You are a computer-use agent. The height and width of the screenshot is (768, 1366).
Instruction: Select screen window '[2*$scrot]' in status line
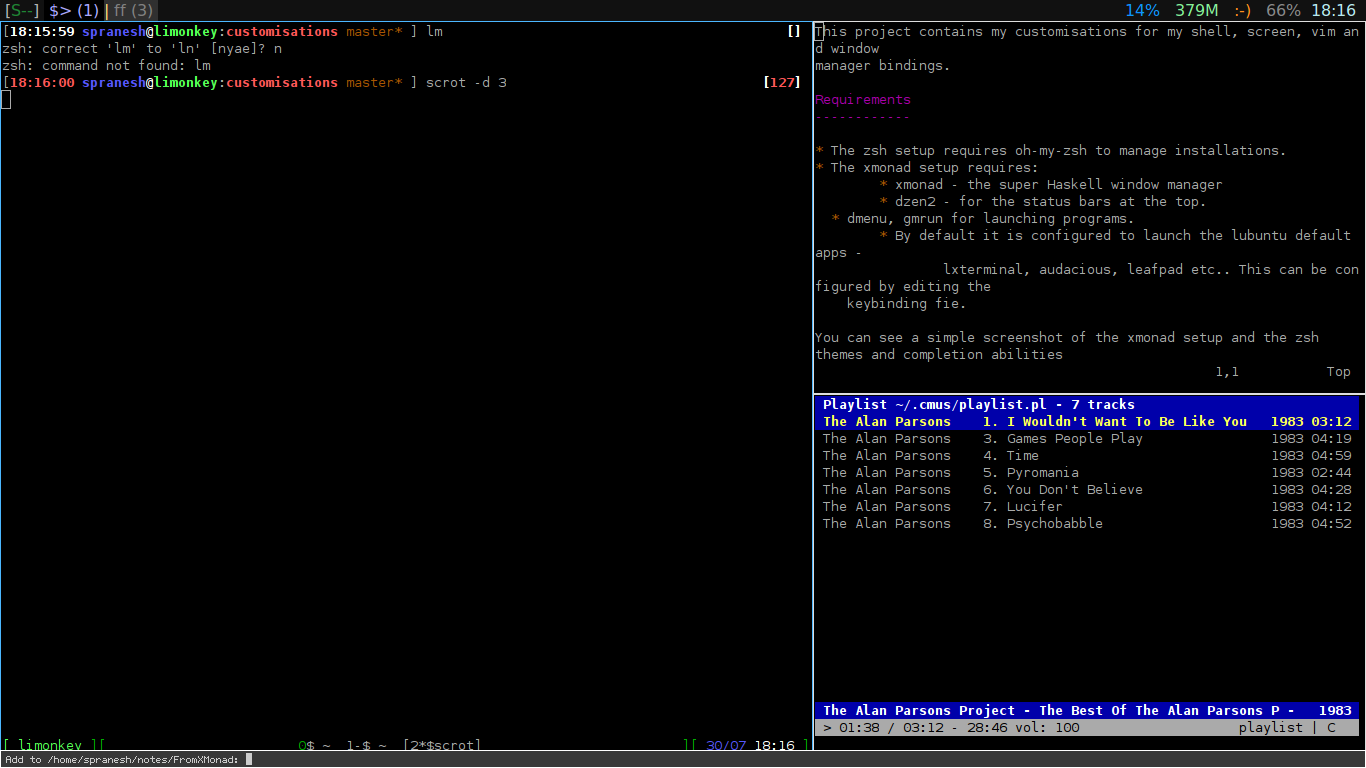(x=442, y=746)
